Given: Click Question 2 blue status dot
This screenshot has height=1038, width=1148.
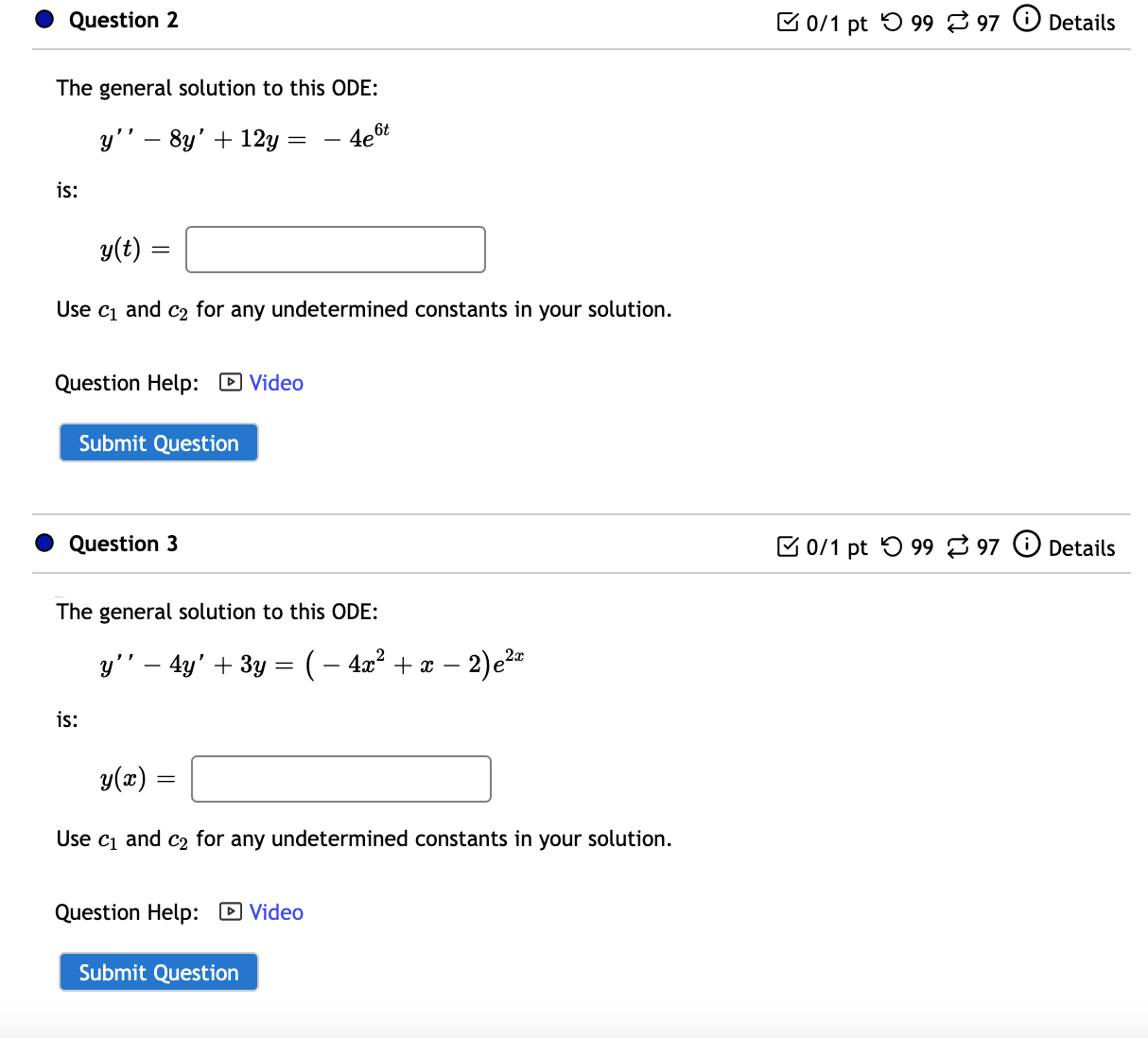Looking at the screenshot, I should point(44,20).
